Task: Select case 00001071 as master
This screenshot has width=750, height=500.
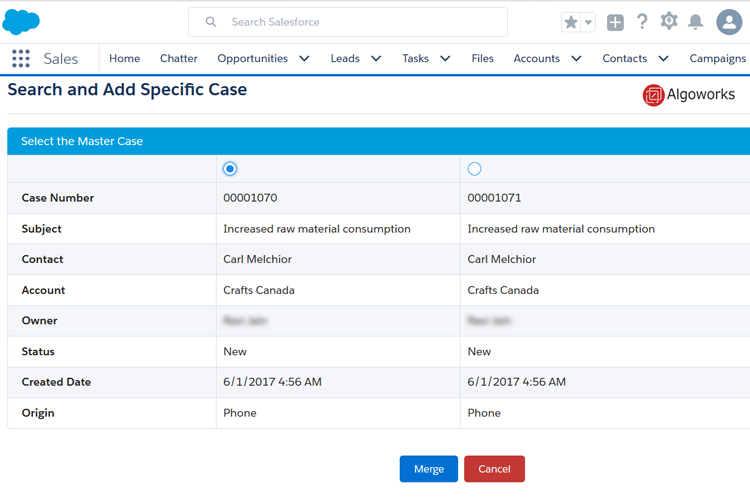Action: (x=474, y=169)
